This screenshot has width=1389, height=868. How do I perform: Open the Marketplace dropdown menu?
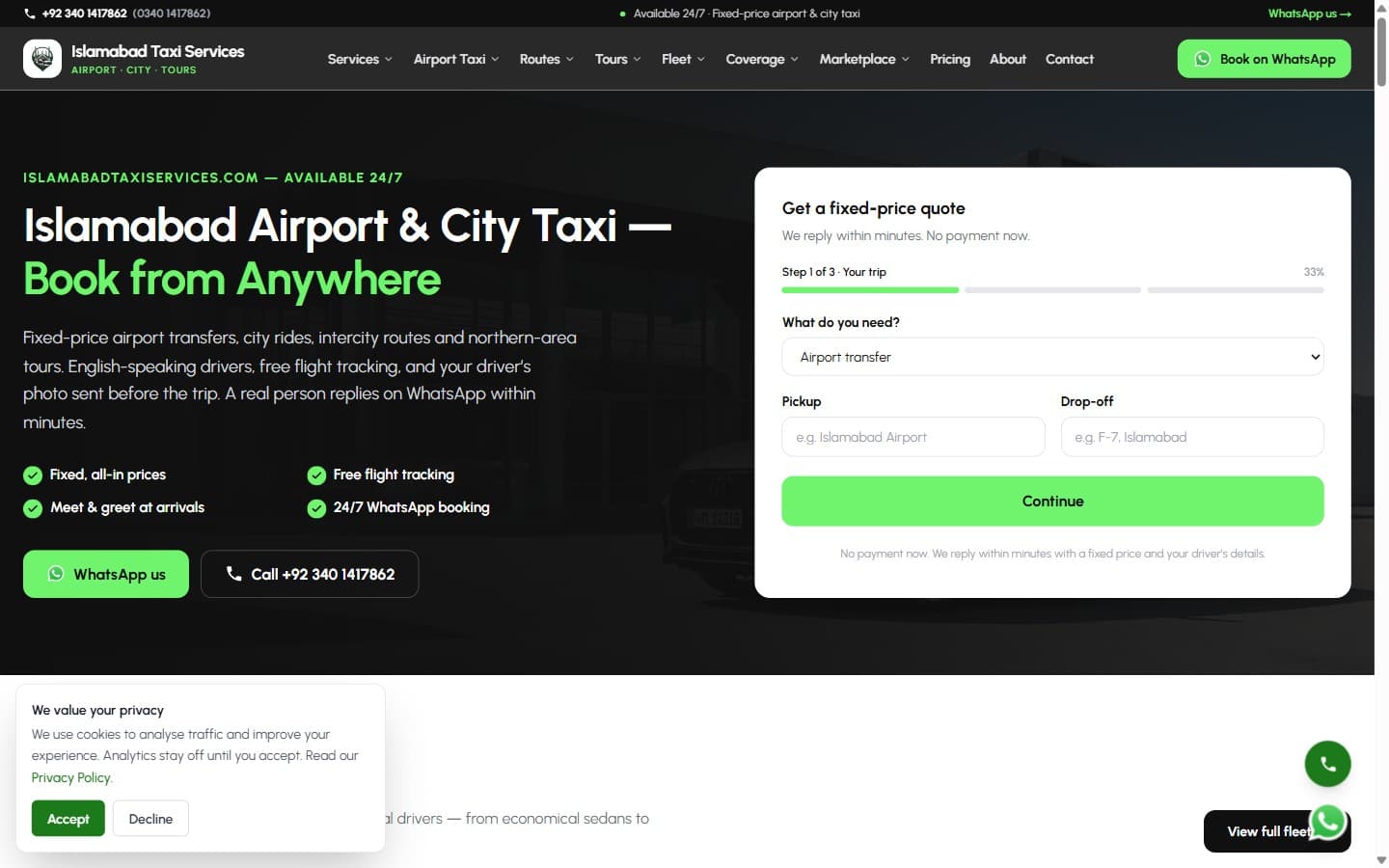tap(864, 59)
